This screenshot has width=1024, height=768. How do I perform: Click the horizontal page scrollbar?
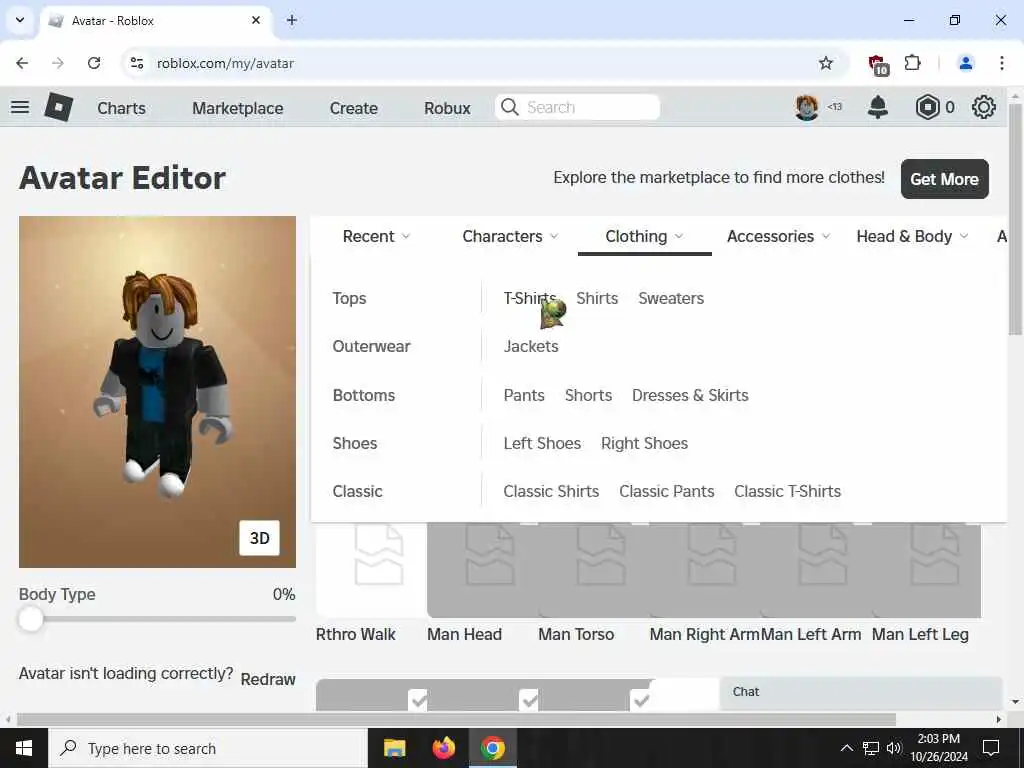[456, 720]
